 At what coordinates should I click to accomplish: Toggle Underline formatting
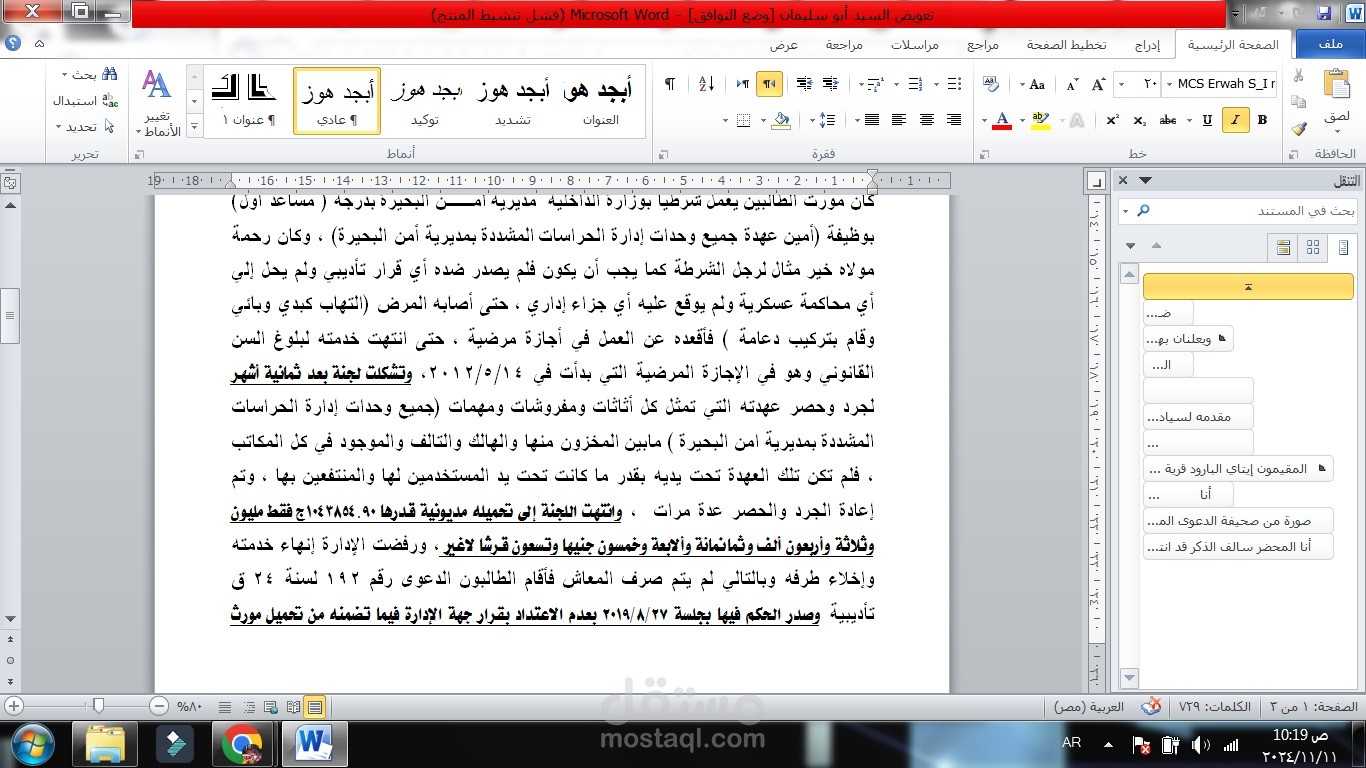tap(1207, 120)
